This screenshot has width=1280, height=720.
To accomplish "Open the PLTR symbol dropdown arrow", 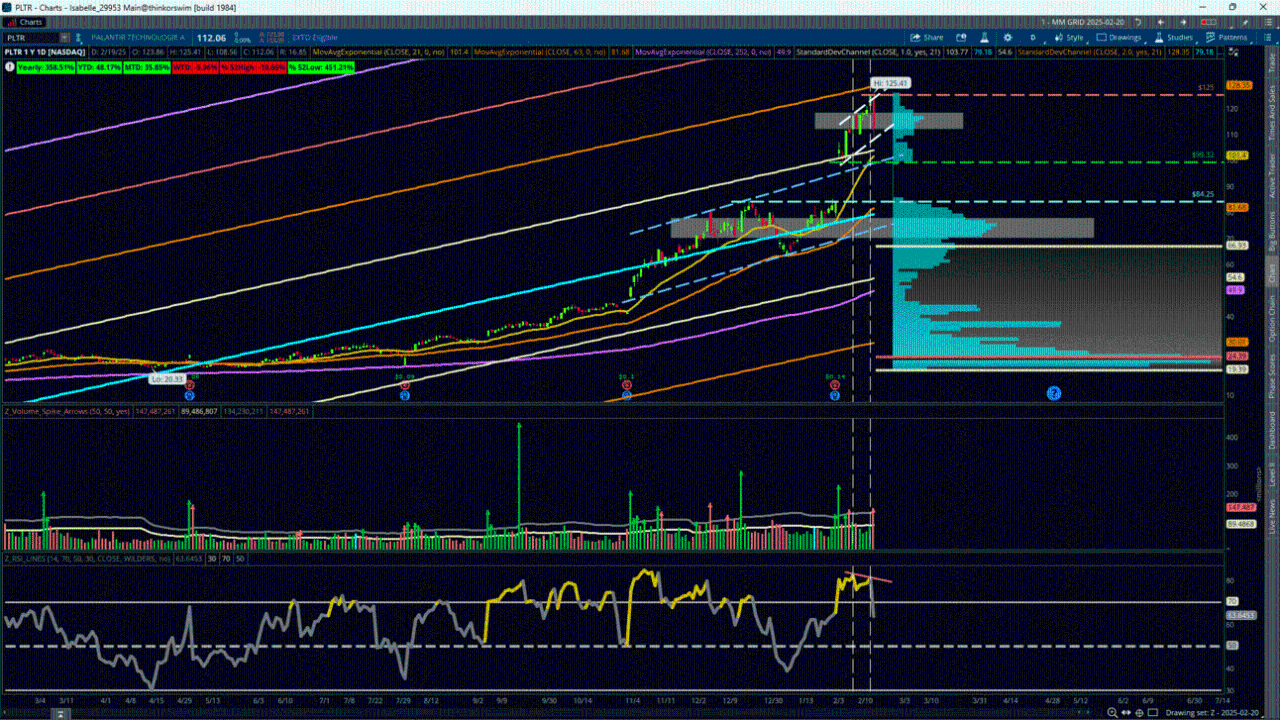I will coord(66,38).
